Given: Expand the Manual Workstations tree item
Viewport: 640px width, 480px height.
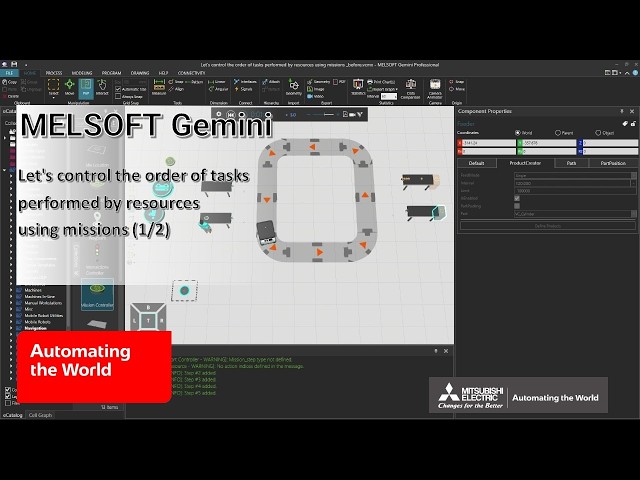Looking at the screenshot, I should coord(11,303).
